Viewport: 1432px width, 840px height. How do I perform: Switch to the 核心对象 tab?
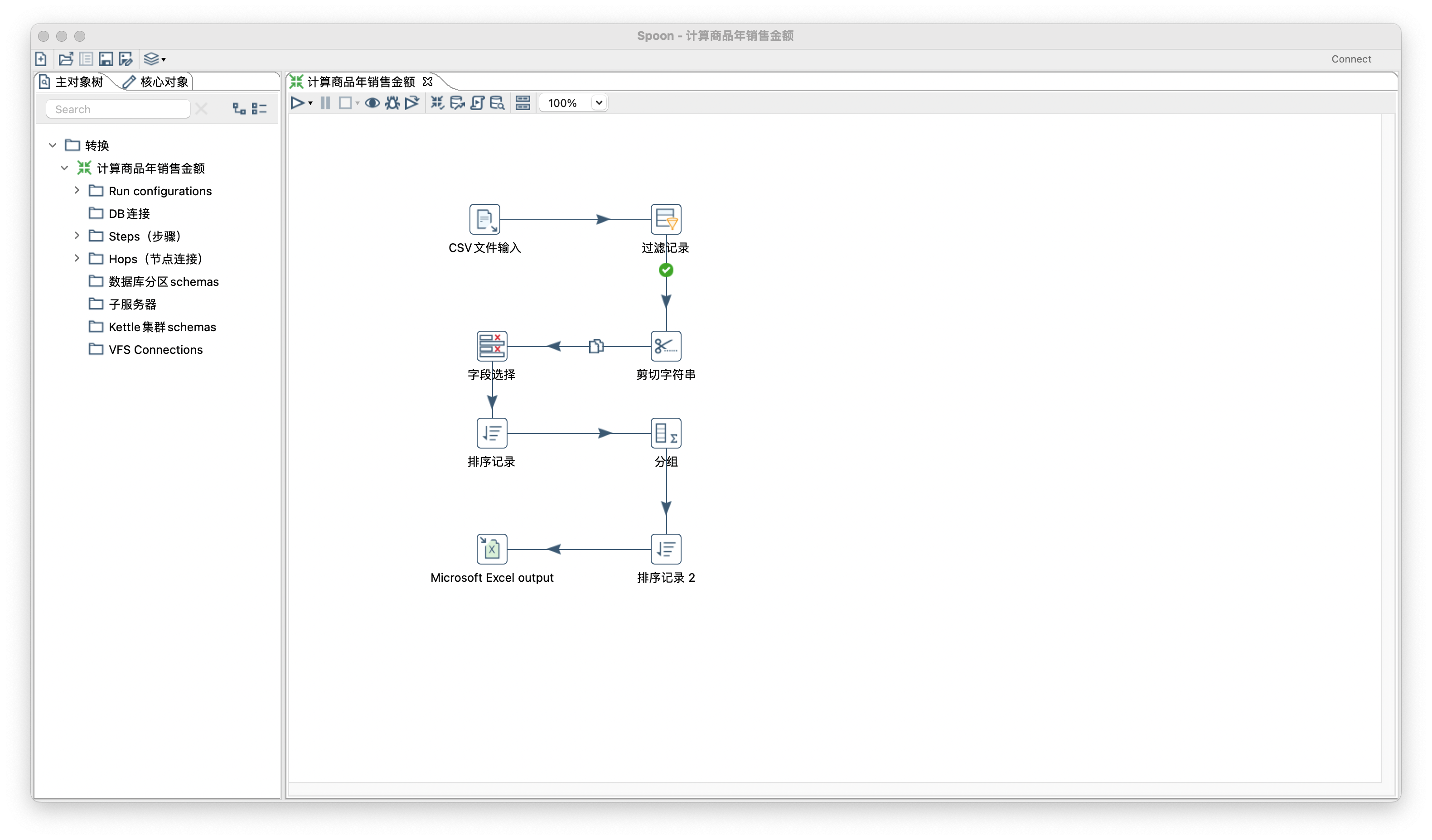point(156,82)
